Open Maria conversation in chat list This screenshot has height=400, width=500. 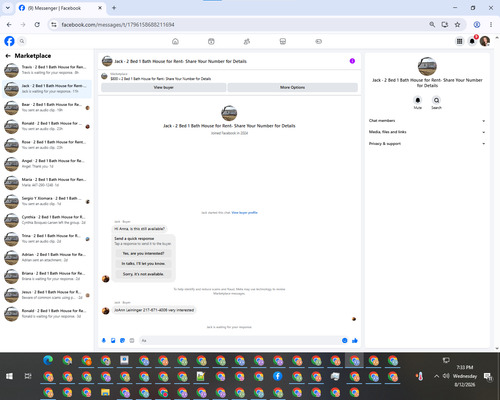coord(47,182)
